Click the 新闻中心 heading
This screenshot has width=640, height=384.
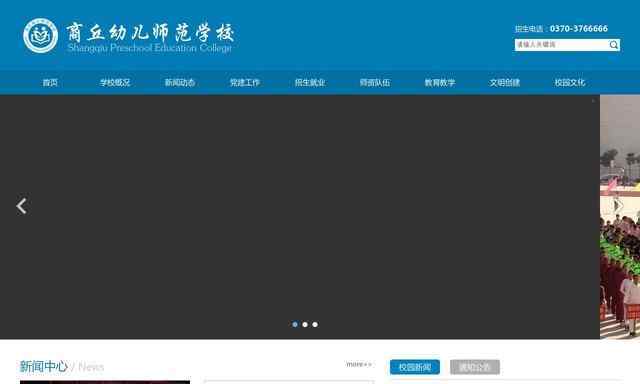(44, 366)
